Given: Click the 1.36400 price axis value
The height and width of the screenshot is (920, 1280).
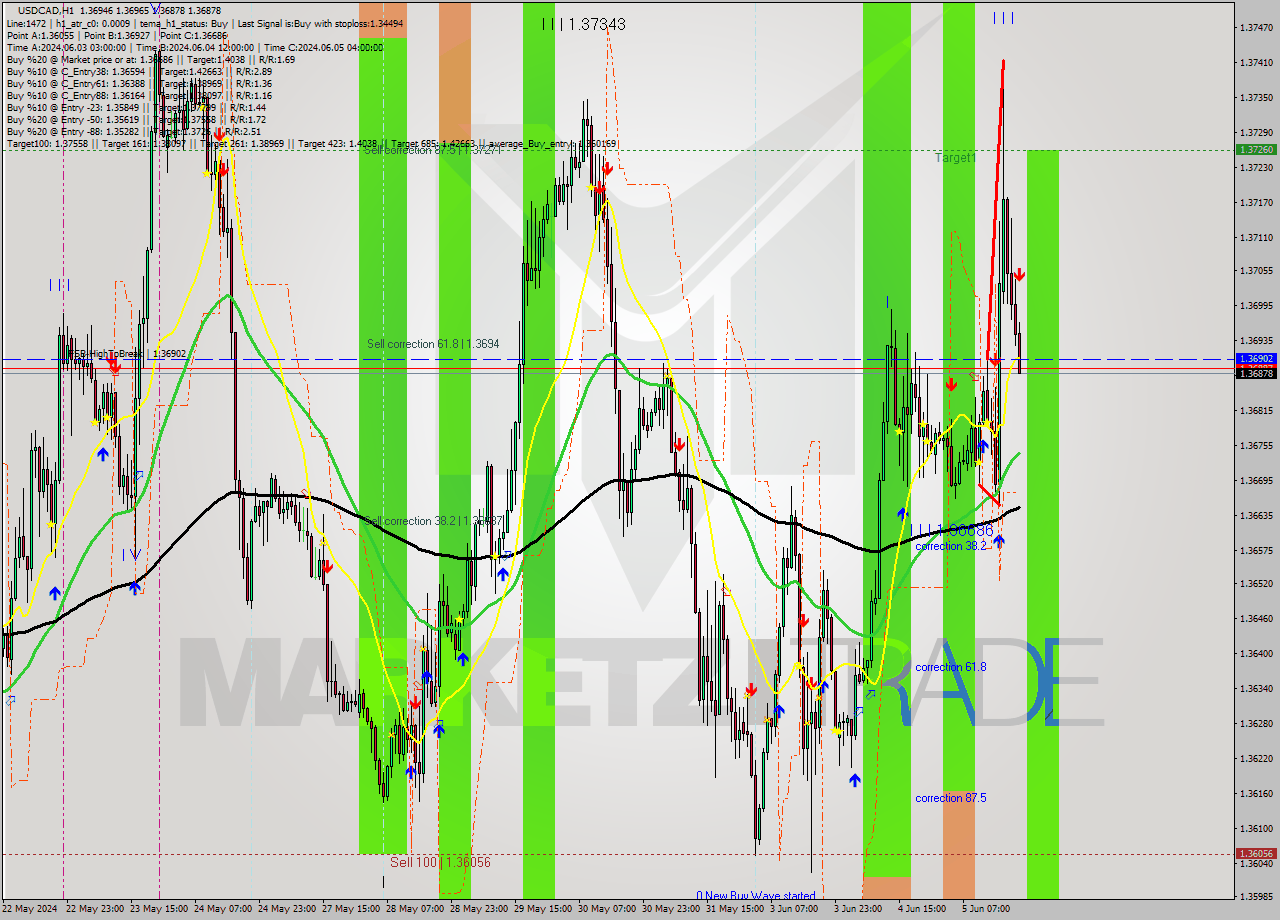Looking at the screenshot, I should [x=1256, y=653].
